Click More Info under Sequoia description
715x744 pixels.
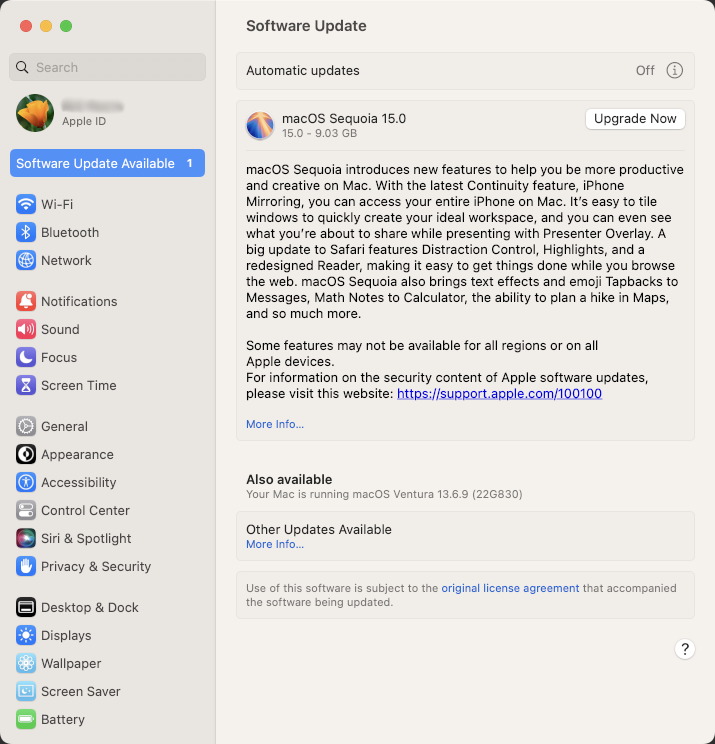[275, 424]
